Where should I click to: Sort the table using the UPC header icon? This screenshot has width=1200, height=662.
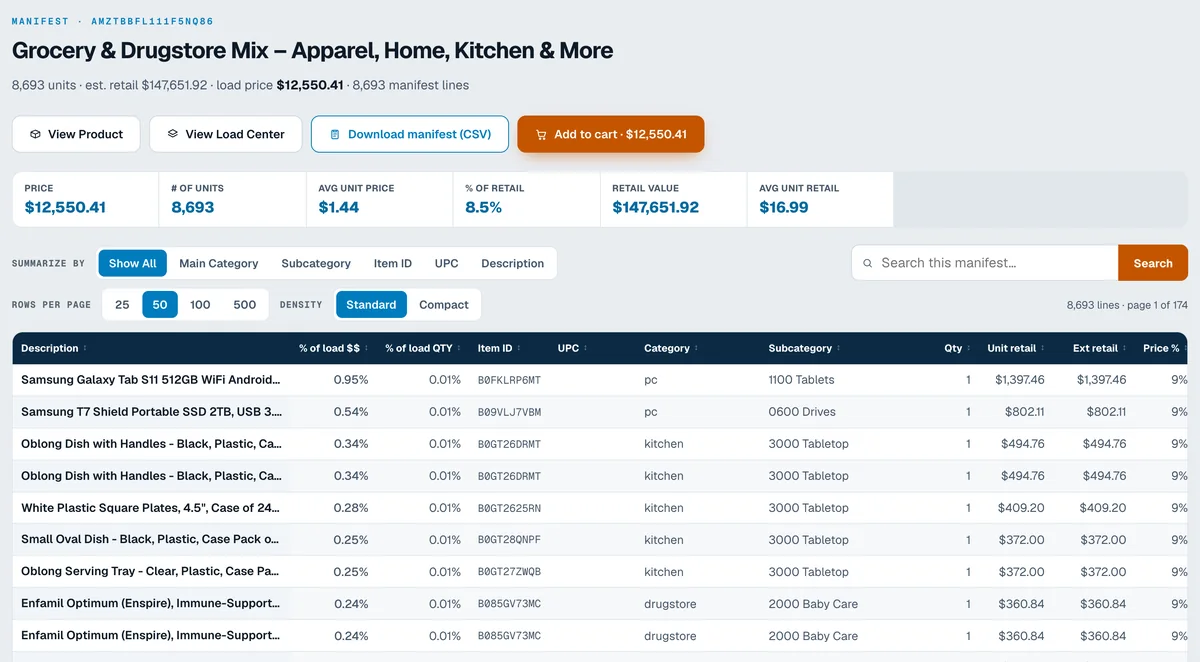[586, 349]
